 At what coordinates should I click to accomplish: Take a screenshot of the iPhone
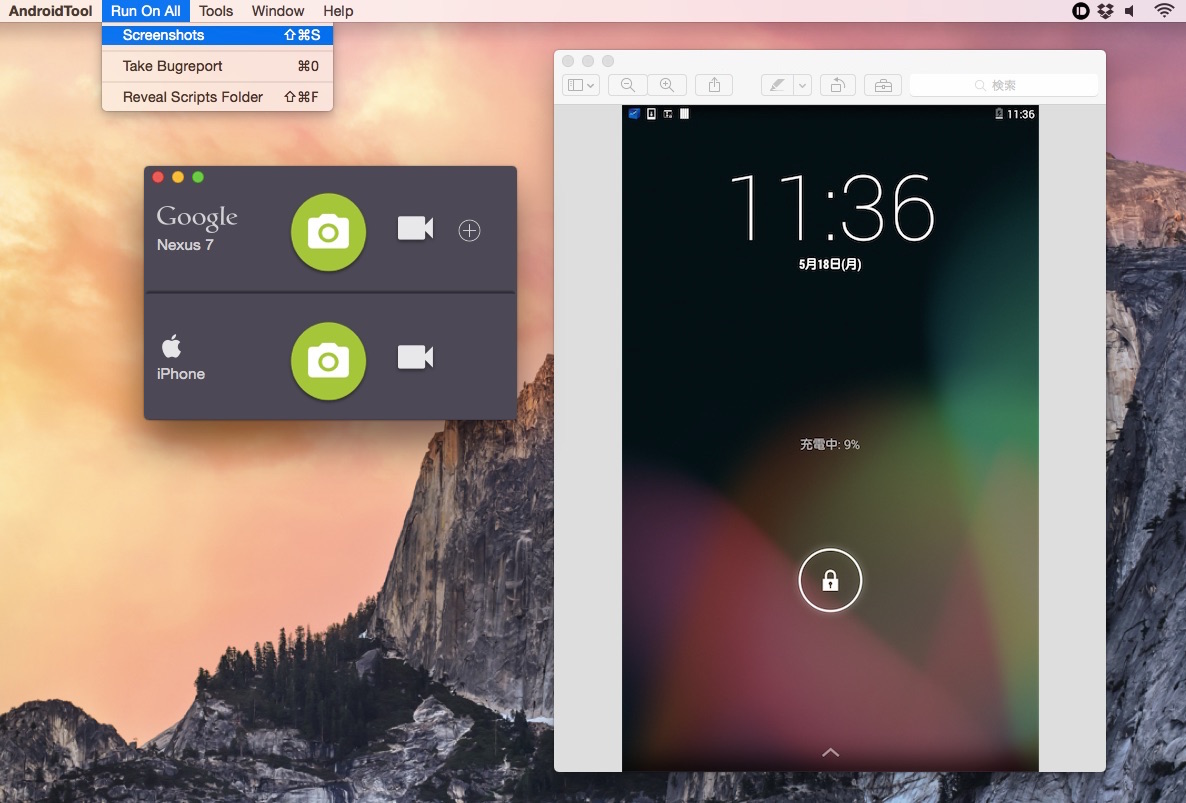pos(328,361)
